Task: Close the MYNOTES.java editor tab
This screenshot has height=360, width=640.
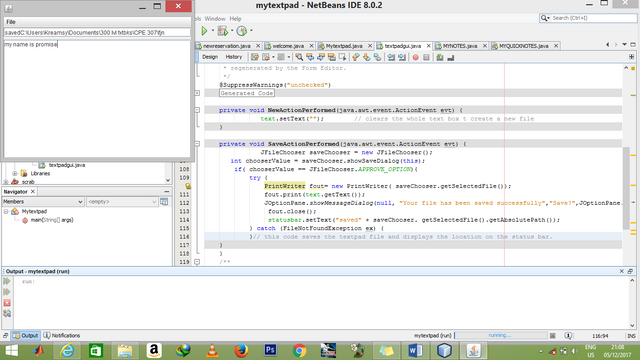Action: tap(484, 46)
